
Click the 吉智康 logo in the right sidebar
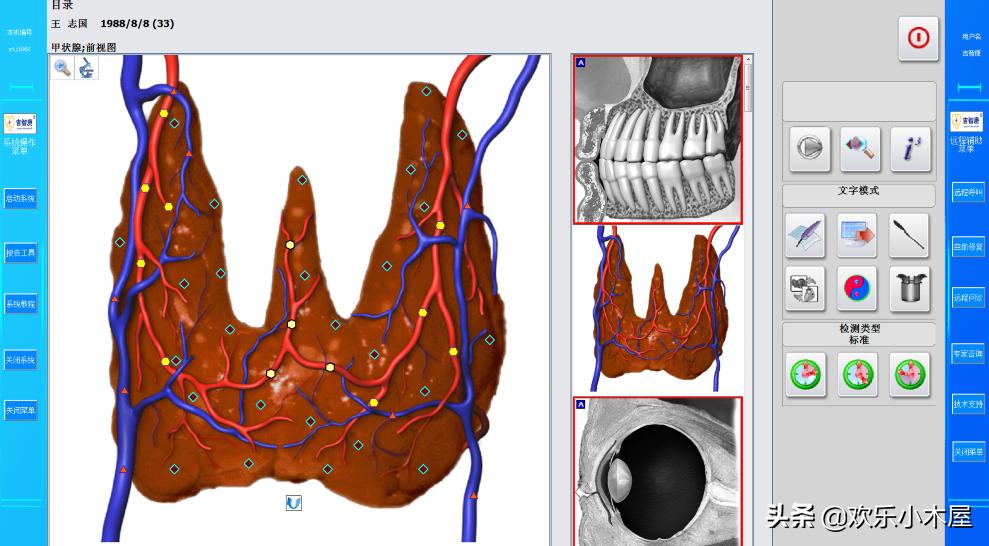(x=966, y=122)
